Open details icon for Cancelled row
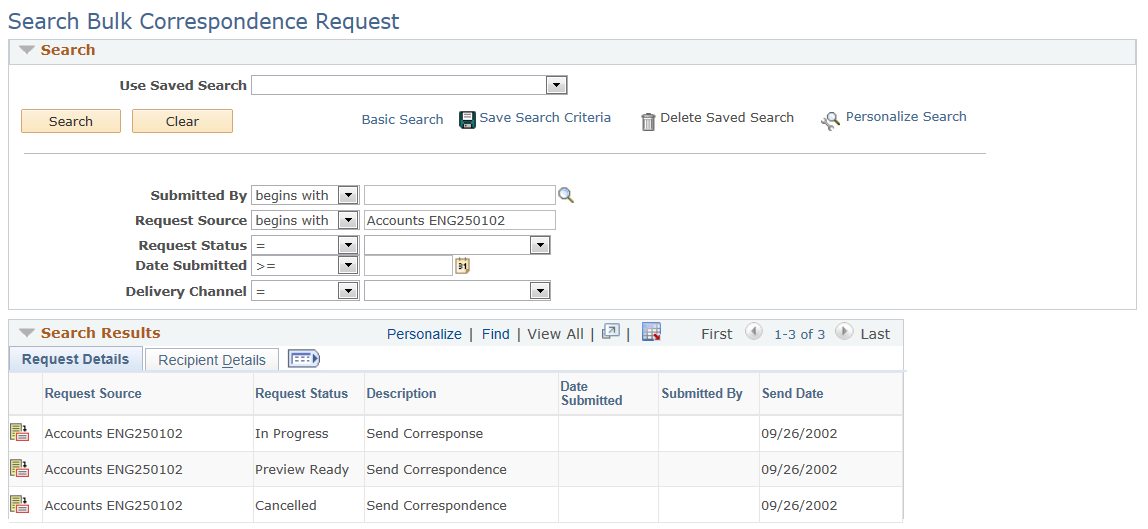The image size is (1148, 529). tap(20, 504)
